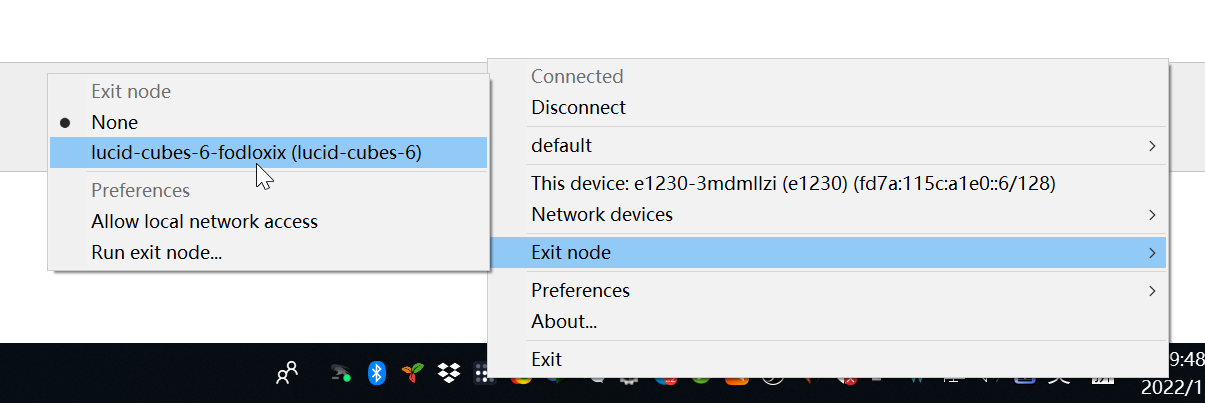
Task: Choose Run exit node... option
Action: coord(156,253)
